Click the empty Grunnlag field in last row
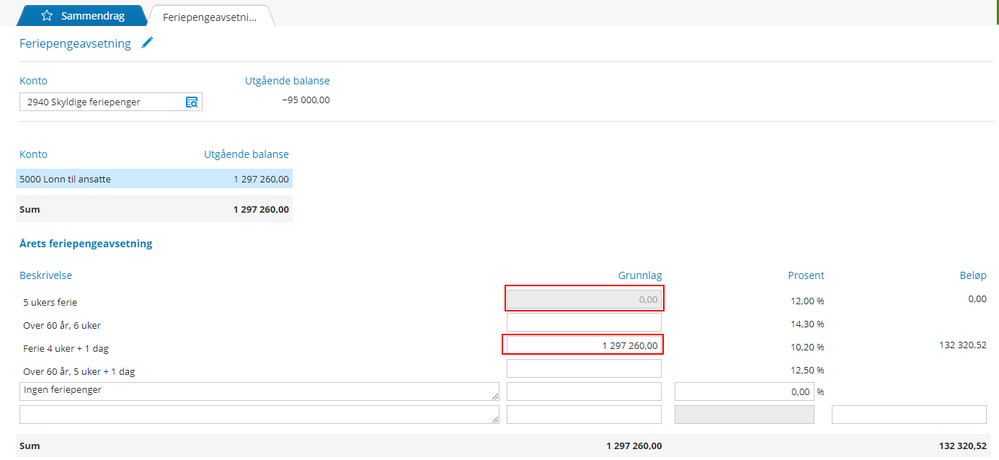Screen dimensions: 999x460 [x=584, y=414]
